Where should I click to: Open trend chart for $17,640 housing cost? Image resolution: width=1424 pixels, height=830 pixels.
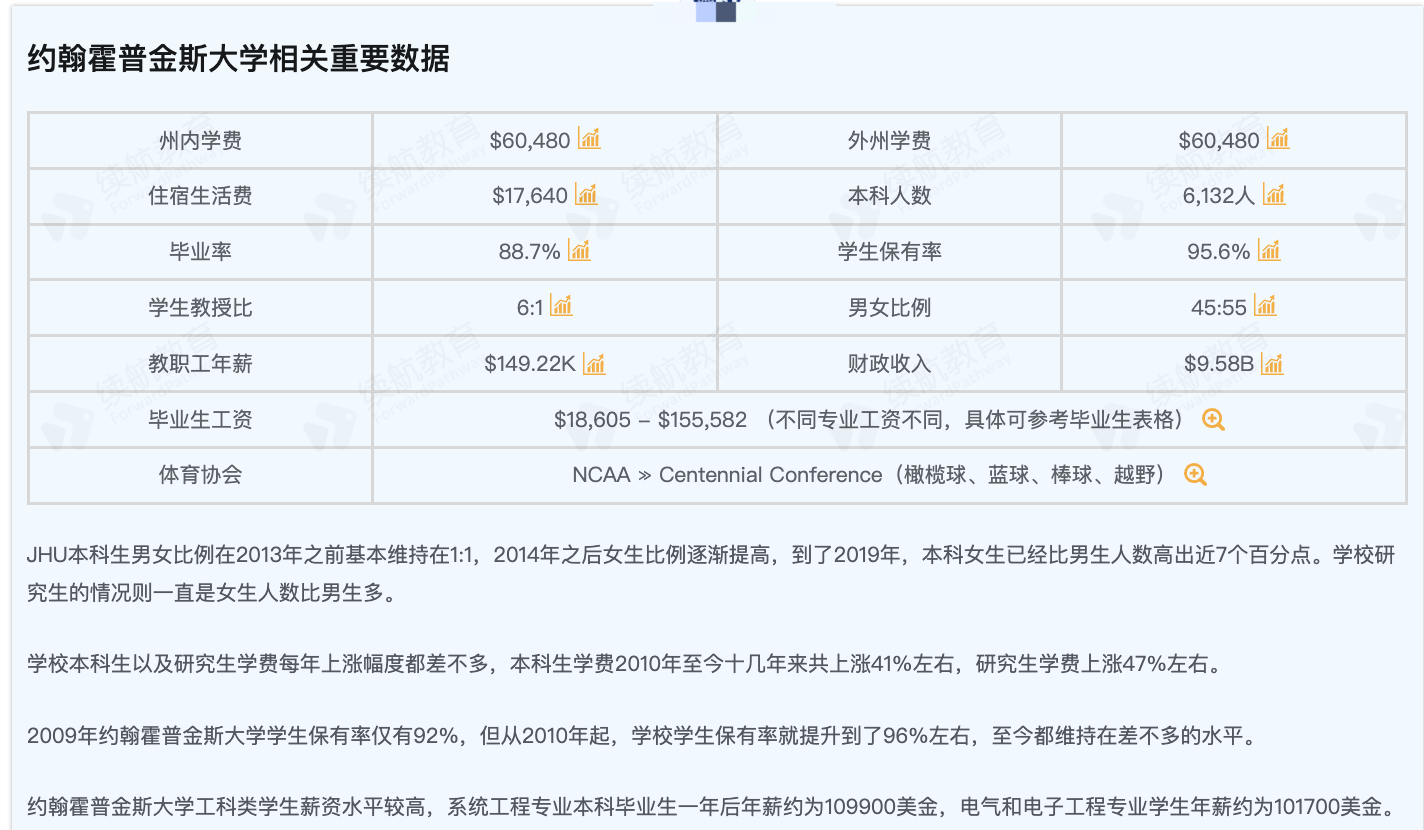pyautogui.click(x=586, y=195)
